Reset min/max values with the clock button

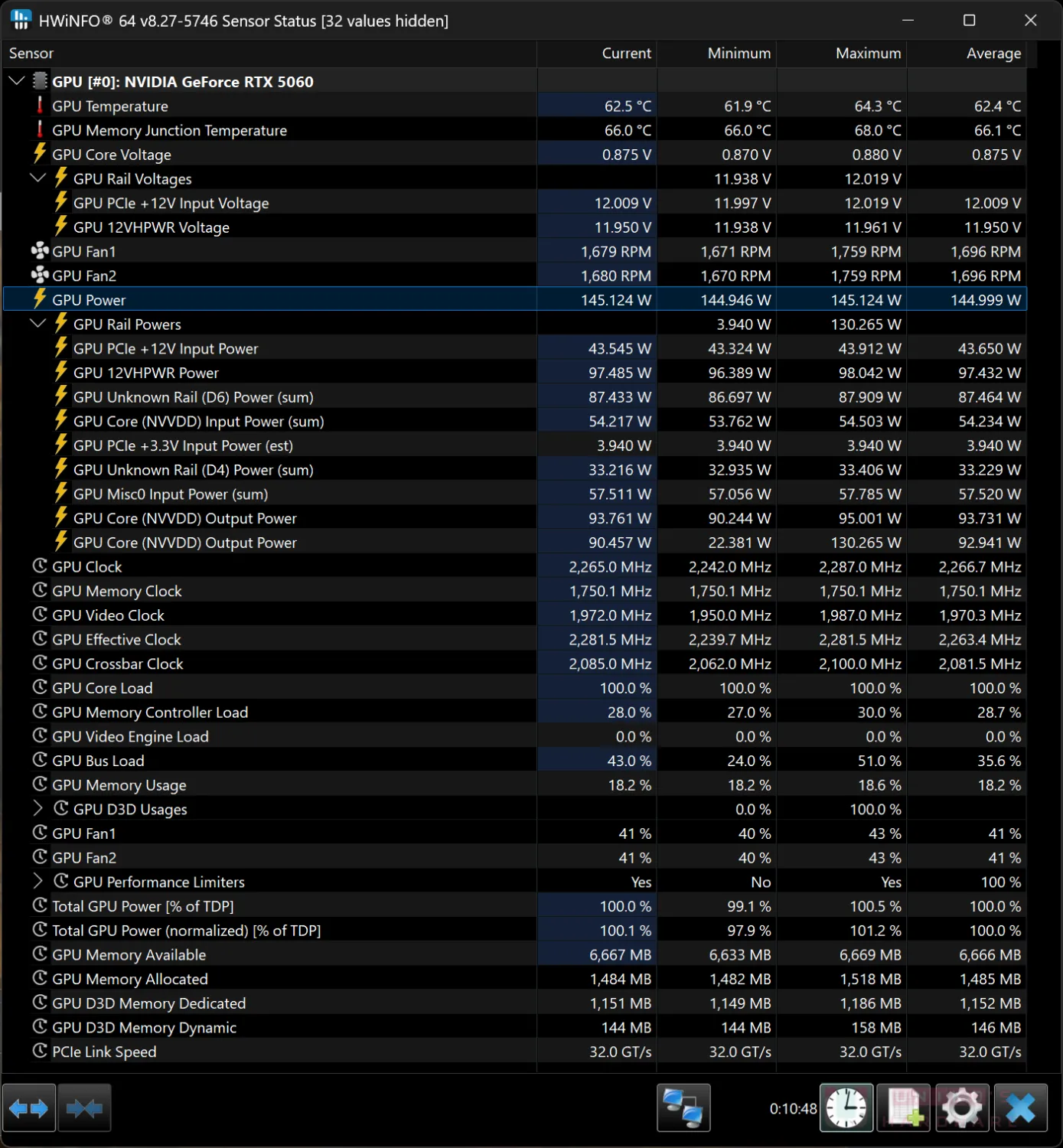click(x=846, y=1107)
